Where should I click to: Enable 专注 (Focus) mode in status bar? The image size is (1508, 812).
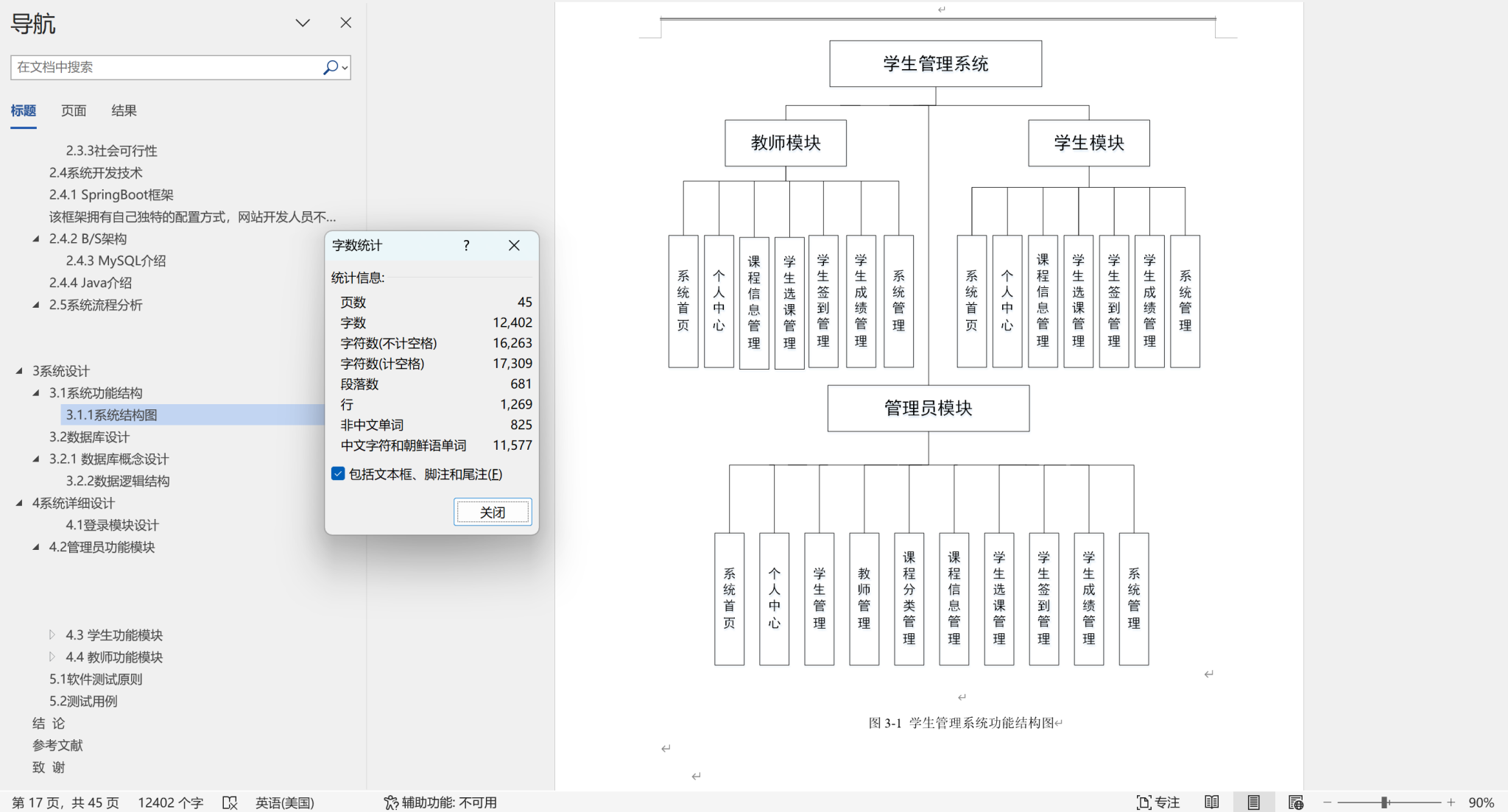click(1158, 802)
